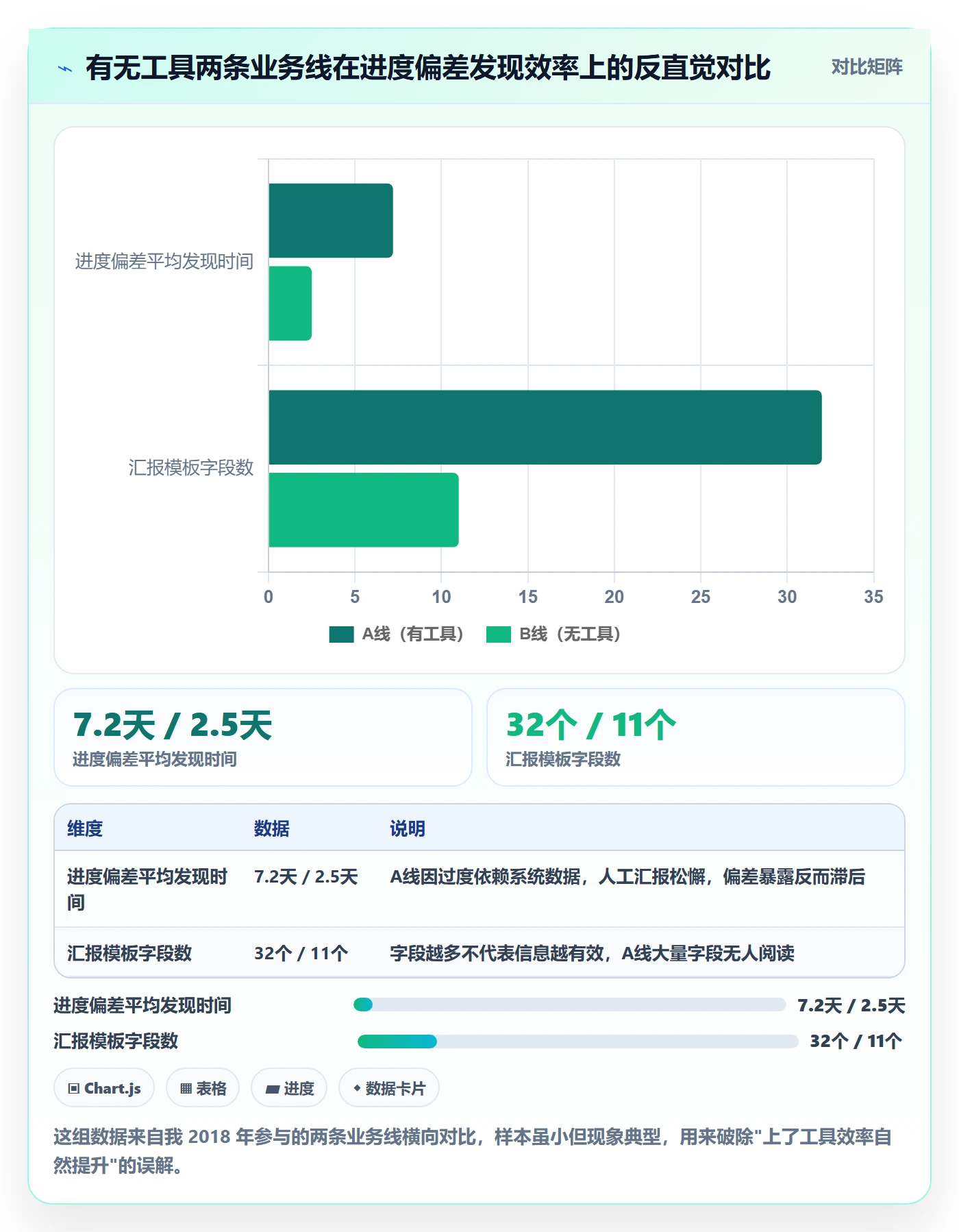This screenshot has height=1232, width=959.
Task: Click the 汇报模板字段数 table row label
Action: pos(129,953)
